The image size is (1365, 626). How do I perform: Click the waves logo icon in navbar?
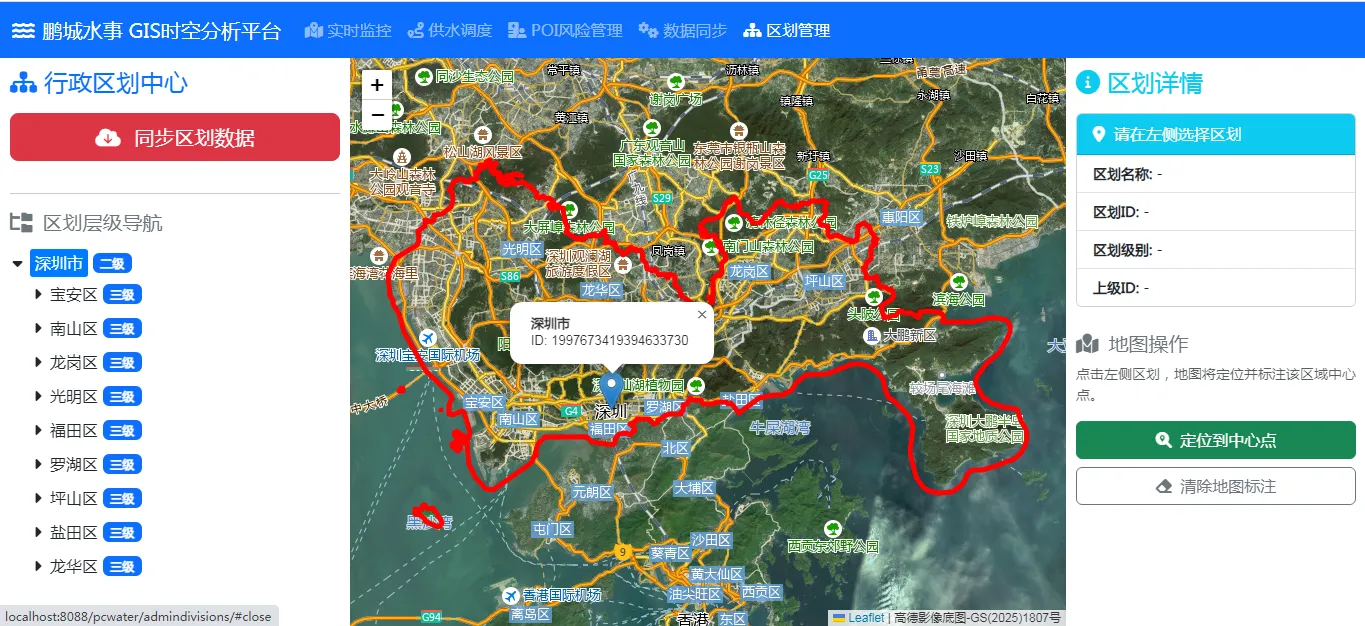coord(23,30)
